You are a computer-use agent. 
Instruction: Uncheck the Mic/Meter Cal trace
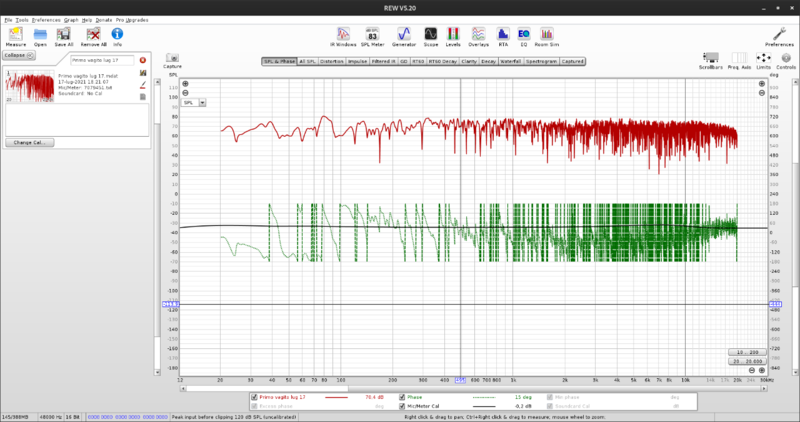coord(403,407)
